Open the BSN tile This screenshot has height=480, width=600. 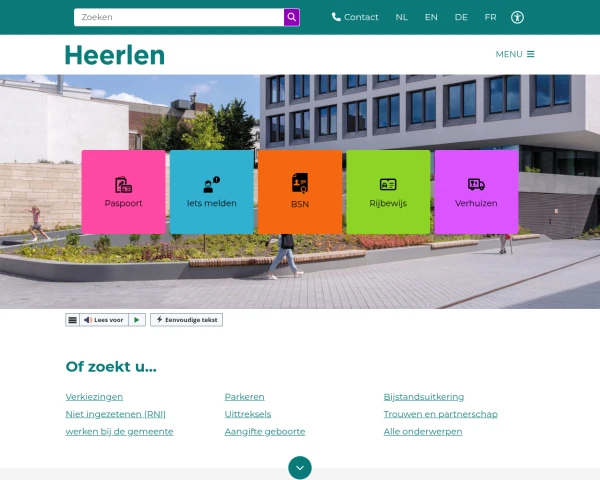pyautogui.click(x=300, y=192)
